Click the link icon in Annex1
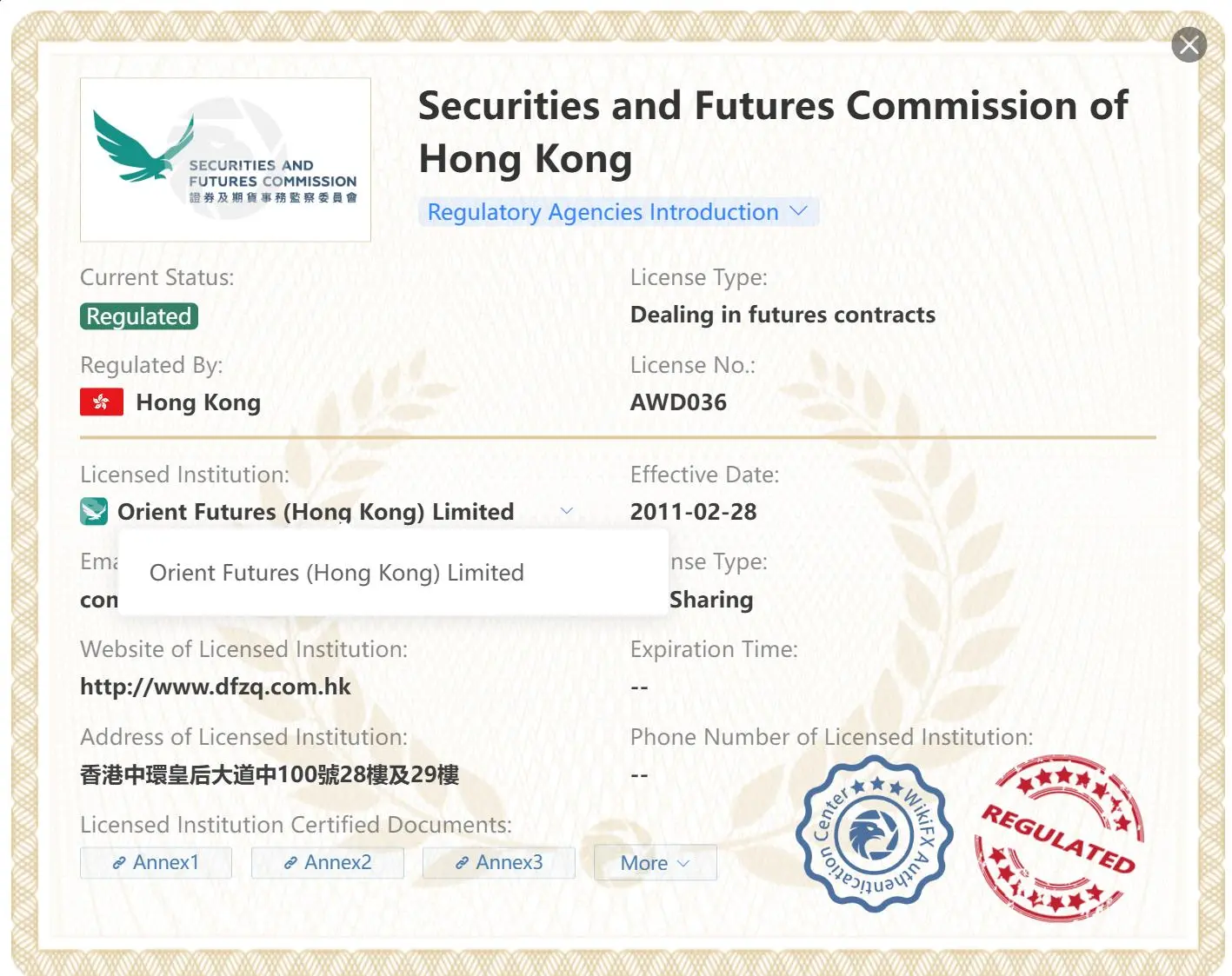 119,863
